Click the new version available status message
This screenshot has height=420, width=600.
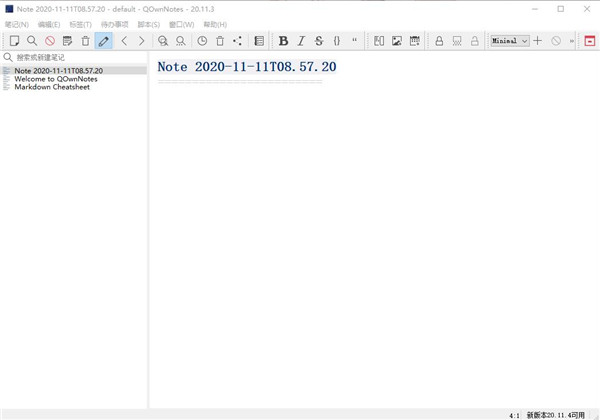pyautogui.click(x=556, y=415)
